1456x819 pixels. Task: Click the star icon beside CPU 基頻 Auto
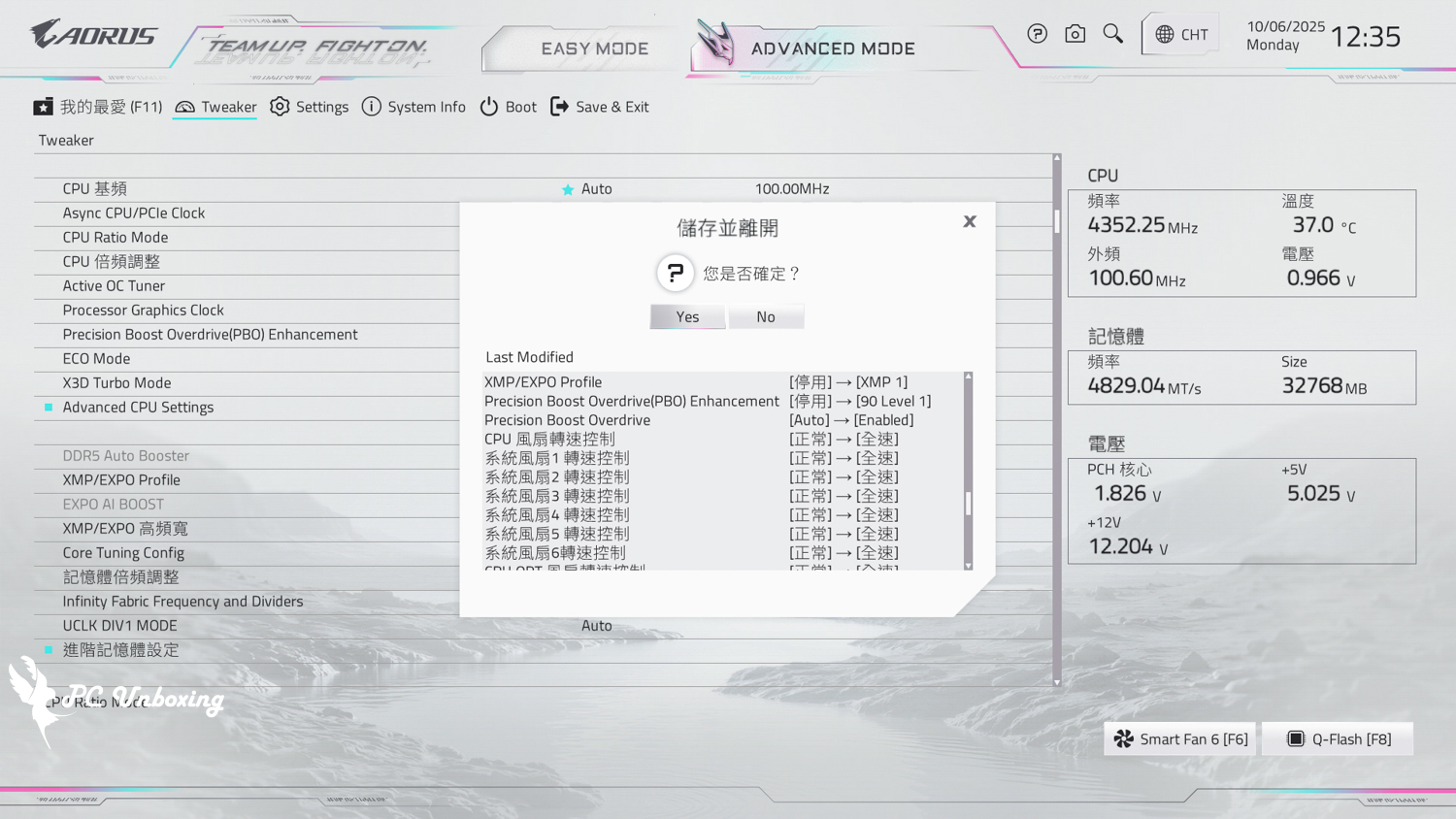pos(568,189)
